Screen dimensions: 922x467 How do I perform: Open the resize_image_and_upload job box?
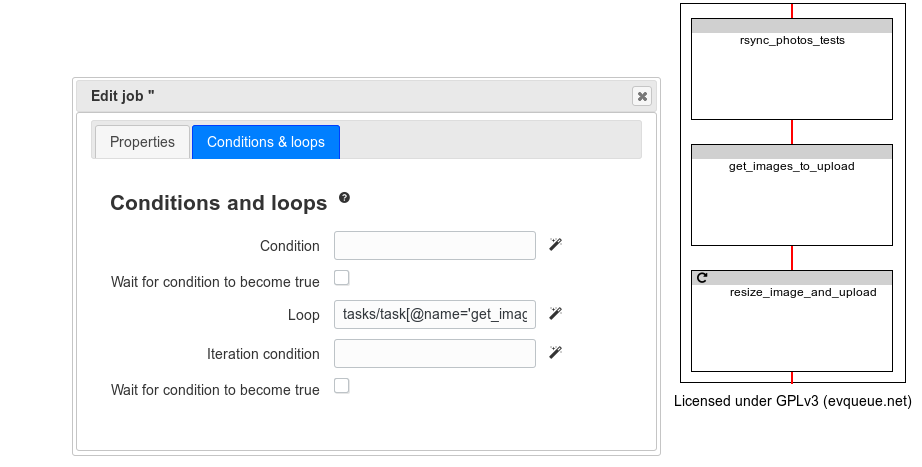792,321
